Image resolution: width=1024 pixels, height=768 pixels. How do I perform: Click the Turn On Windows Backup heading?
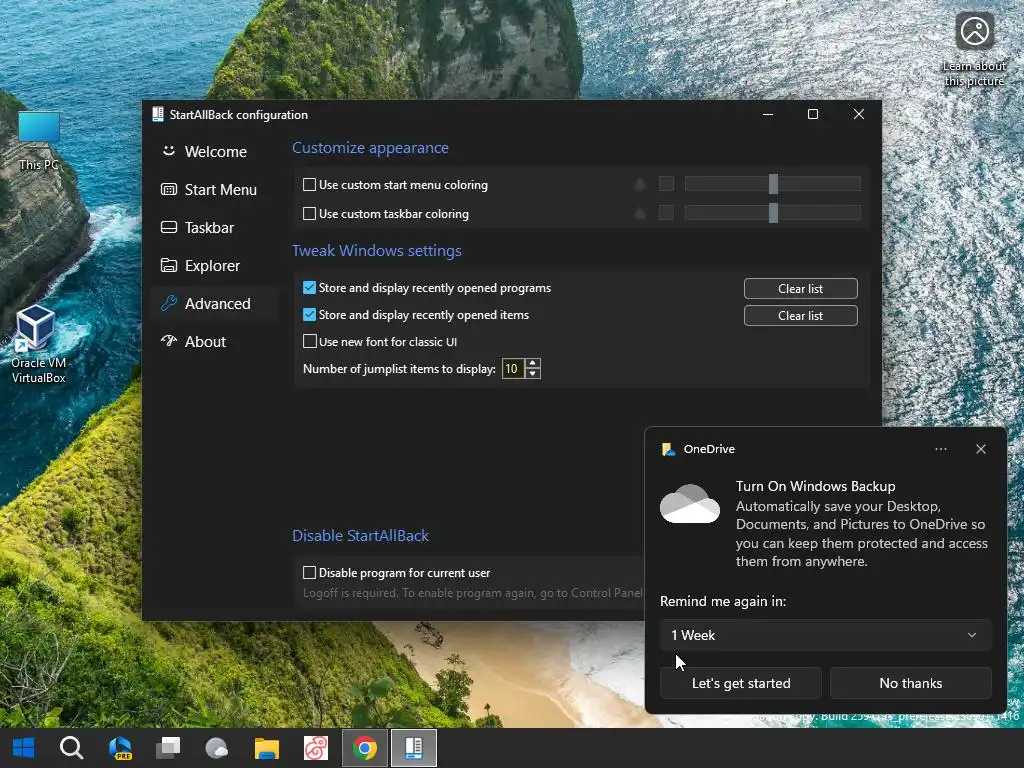click(x=815, y=486)
